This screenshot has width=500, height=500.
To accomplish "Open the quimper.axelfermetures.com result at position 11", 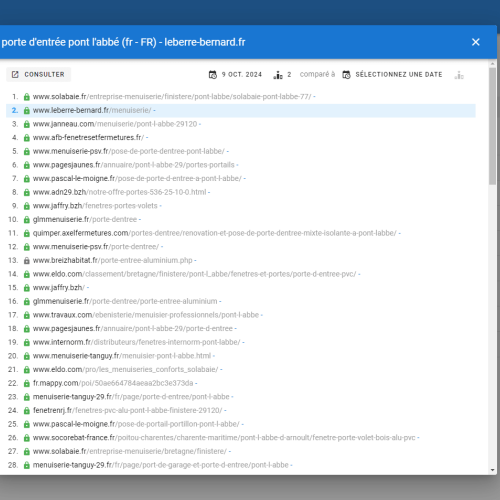I will tap(215, 233).
